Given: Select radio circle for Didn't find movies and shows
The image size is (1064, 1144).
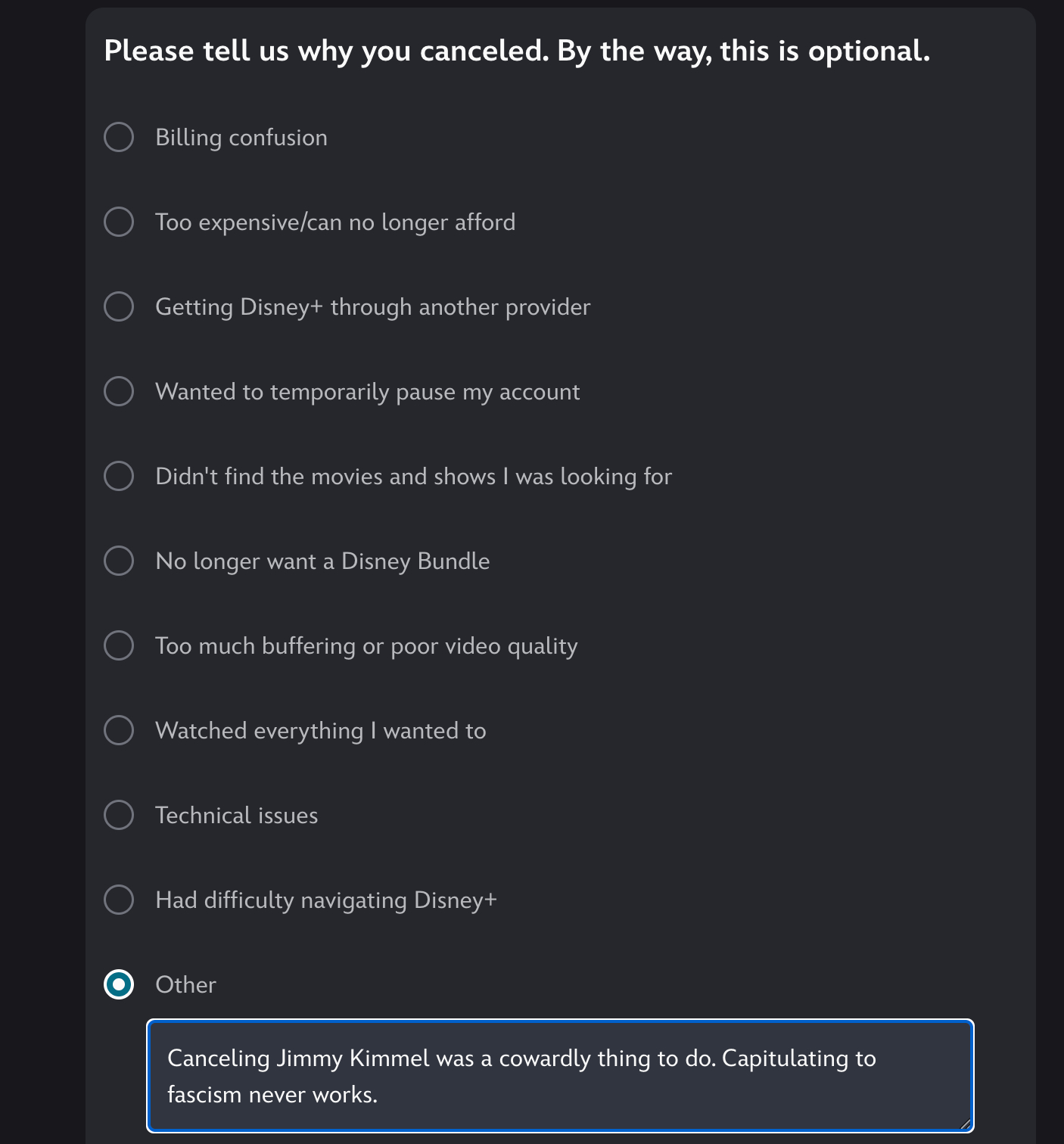Looking at the screenshot, I should 119,476.
